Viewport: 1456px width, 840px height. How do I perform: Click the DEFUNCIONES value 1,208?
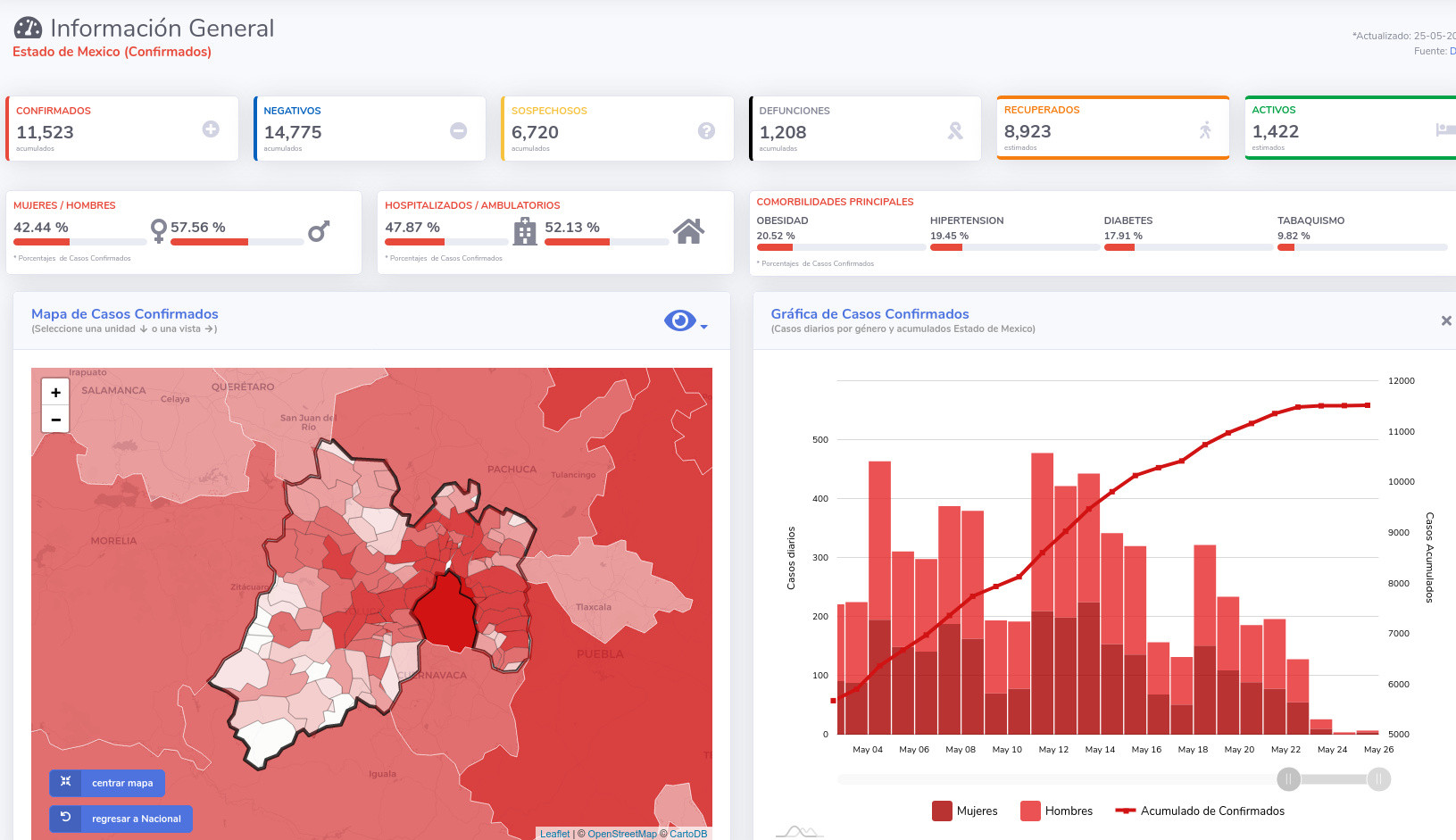[783, 132]
